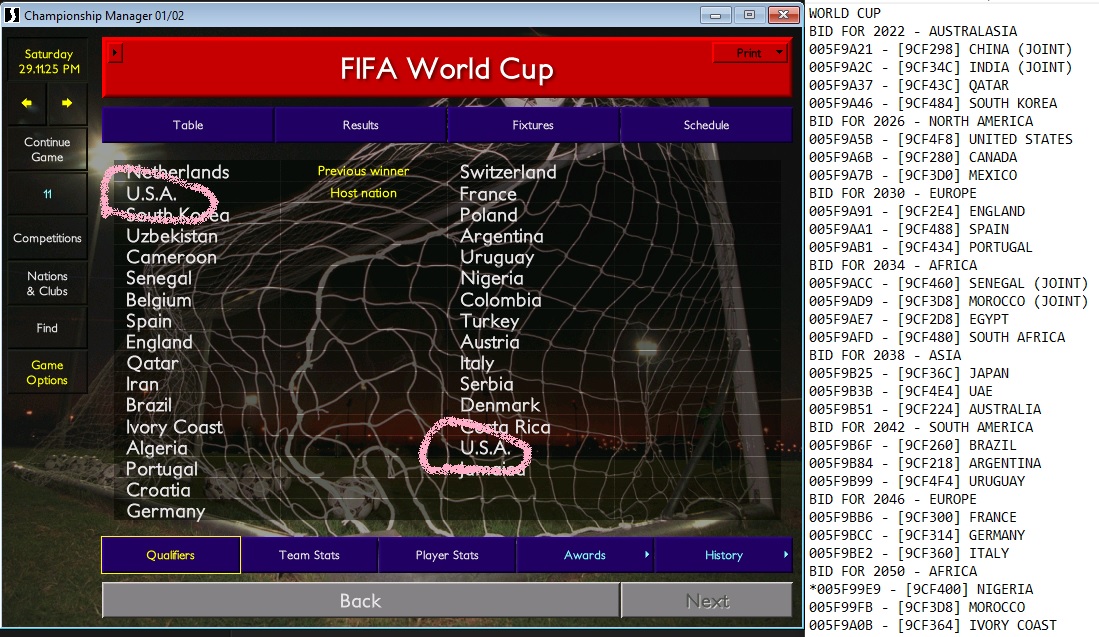
Task: Click the Next button
Action: click(706, 601)
